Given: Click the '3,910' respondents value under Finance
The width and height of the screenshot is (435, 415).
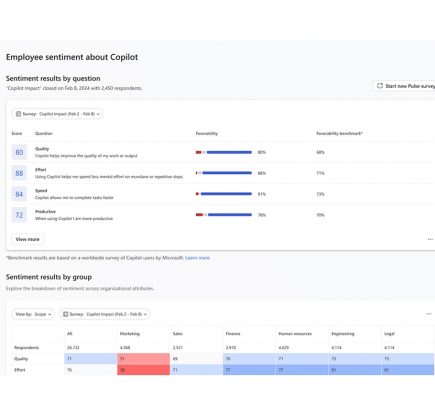Looking at the screenshot, I should (231, 348).
